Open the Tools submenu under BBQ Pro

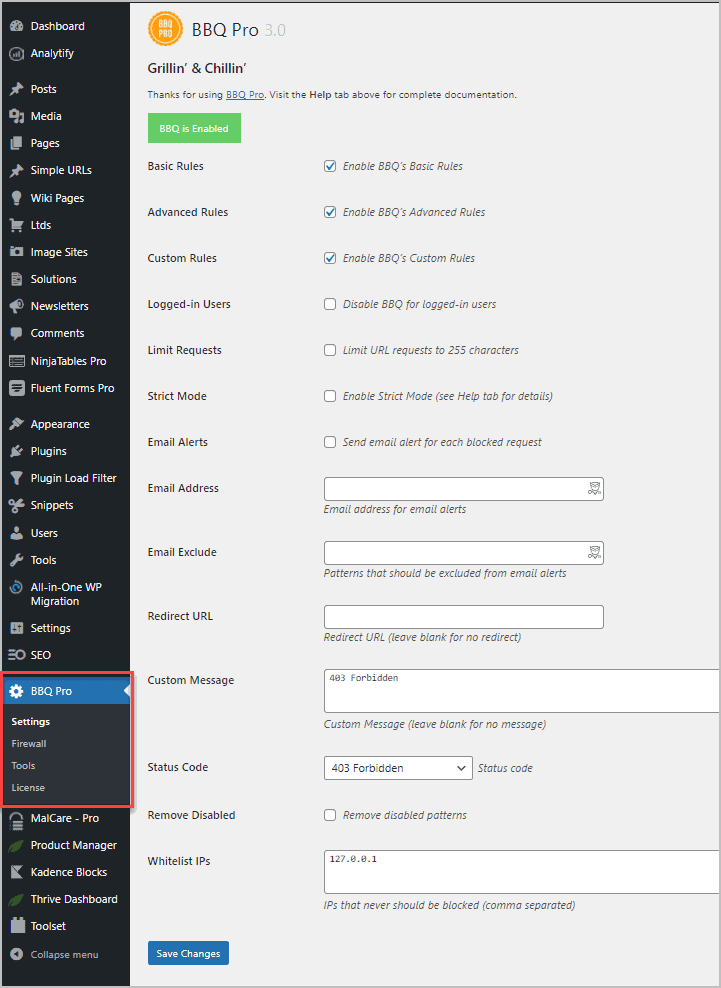[23, 766]
